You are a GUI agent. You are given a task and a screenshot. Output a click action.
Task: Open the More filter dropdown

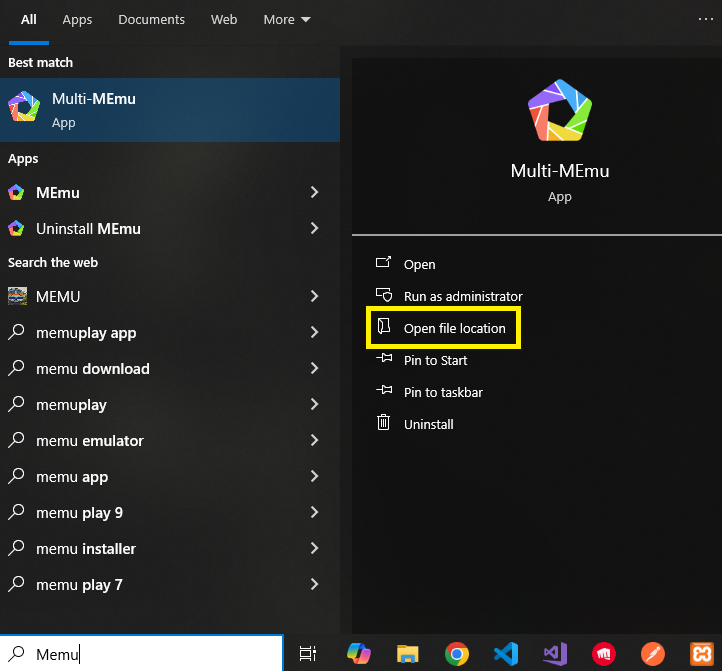click(286, 20)
